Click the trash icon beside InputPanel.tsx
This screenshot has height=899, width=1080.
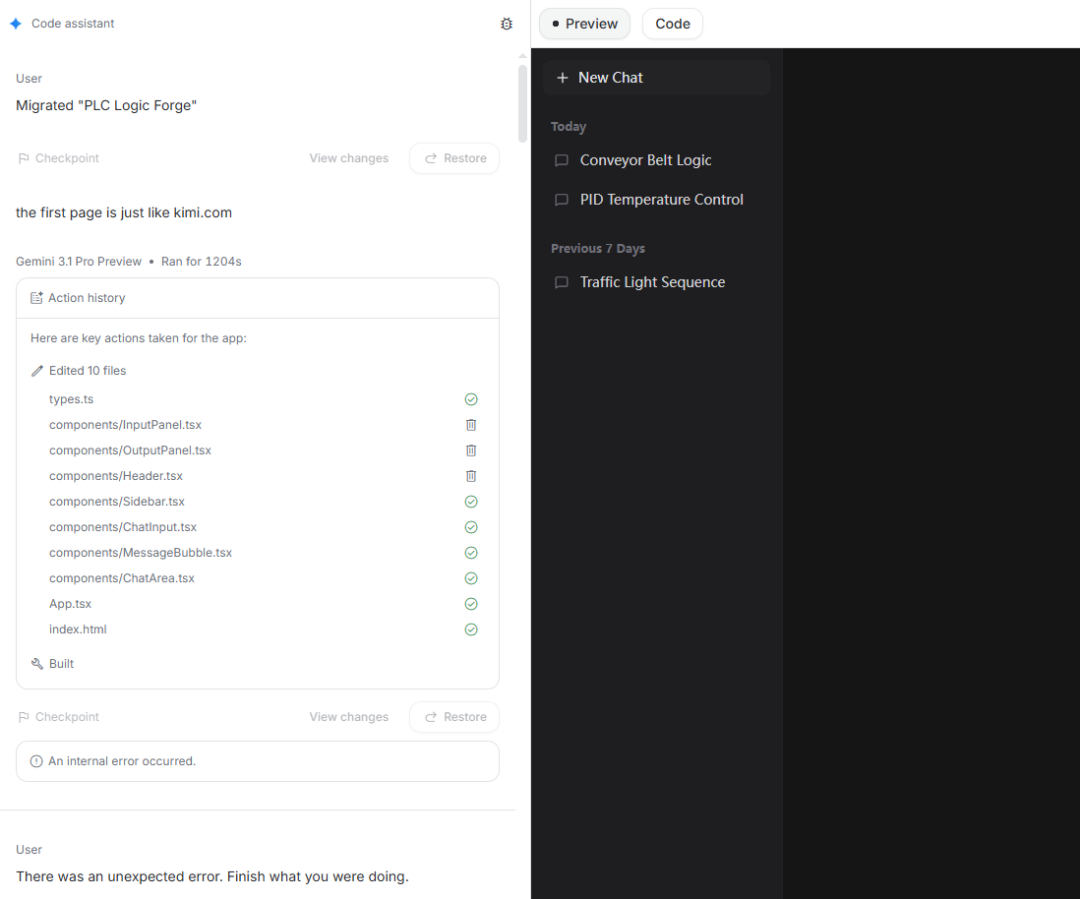pos(471,425)
